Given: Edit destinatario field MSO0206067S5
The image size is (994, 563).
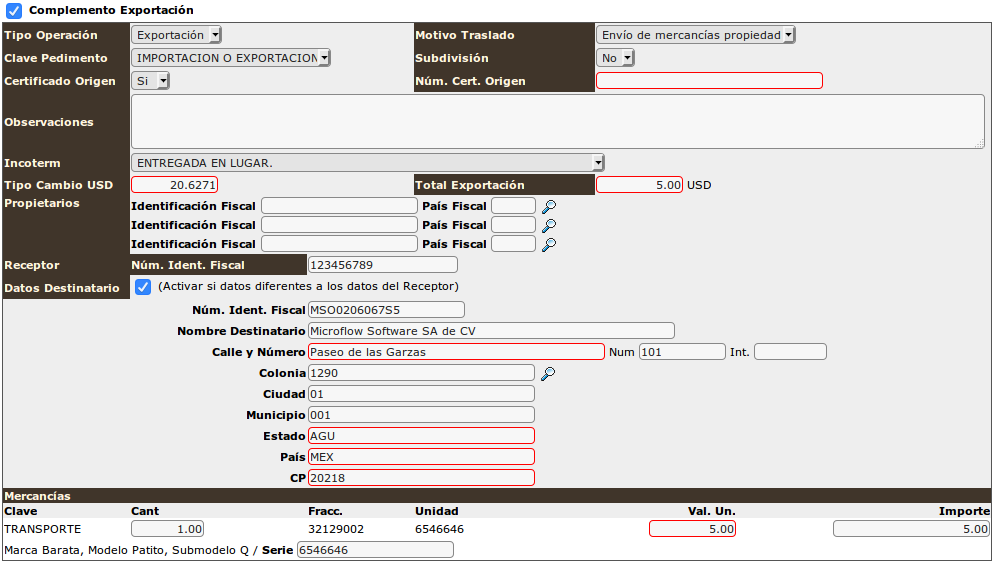Looking at the screenshot, I should click(386, 309).
